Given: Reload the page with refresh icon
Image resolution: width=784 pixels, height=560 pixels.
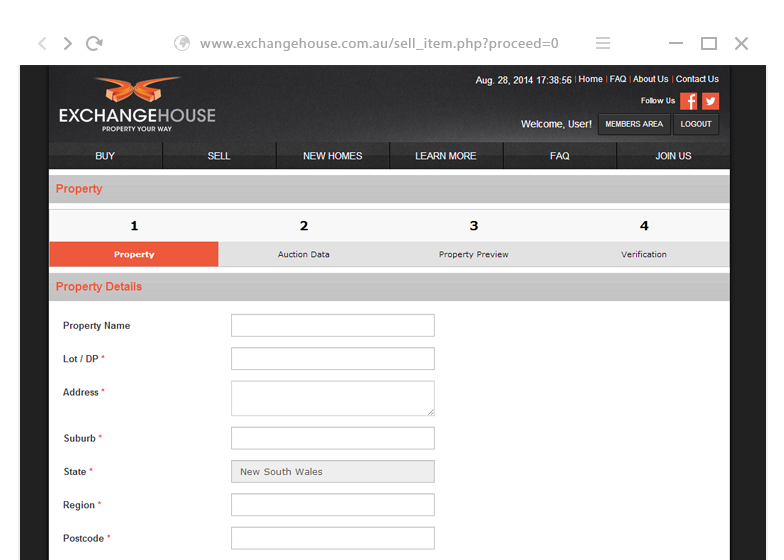Looking at the screenshot, I should (x=95, y=43).
